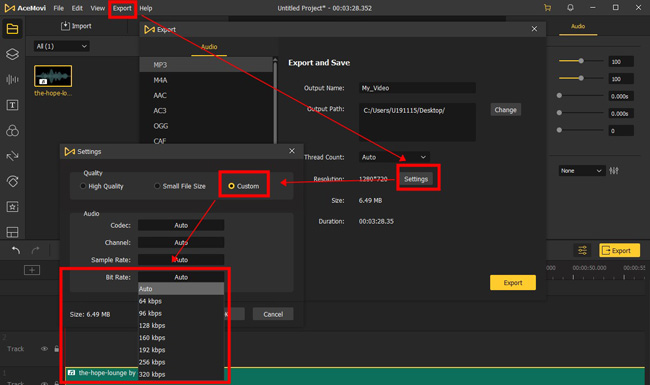Collapse the Bit Rate dropdown
Screen dimensions: 650x385
[181, 277]
